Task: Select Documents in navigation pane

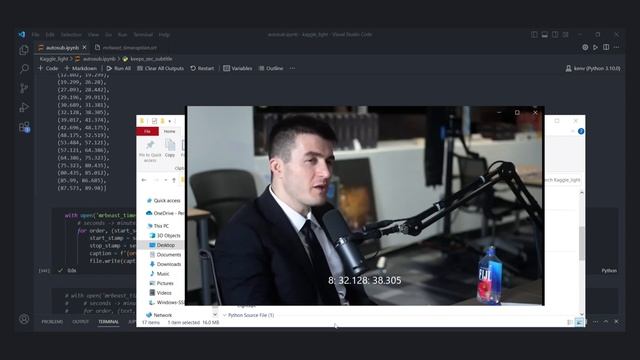Action: (x=165, y=255)
